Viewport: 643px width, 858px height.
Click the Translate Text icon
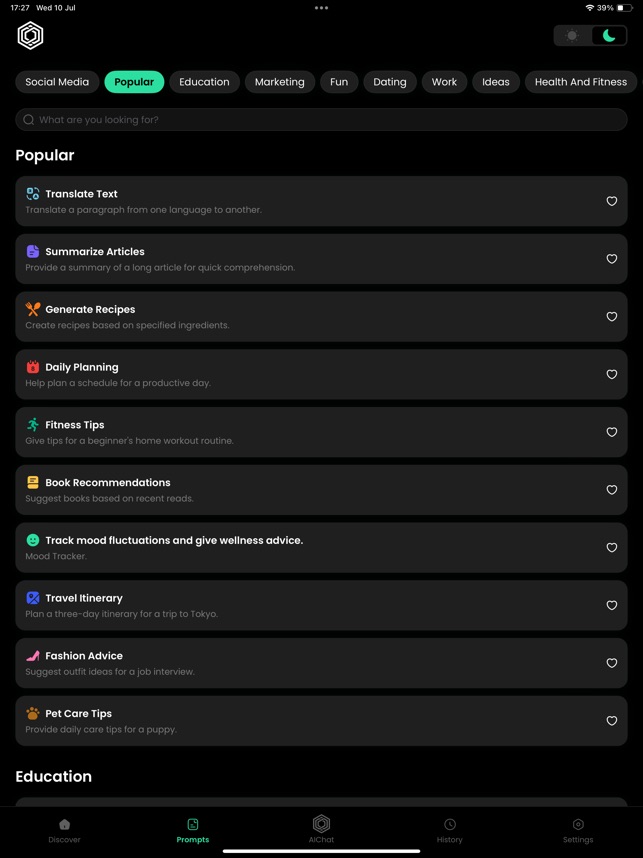[33, 194]
